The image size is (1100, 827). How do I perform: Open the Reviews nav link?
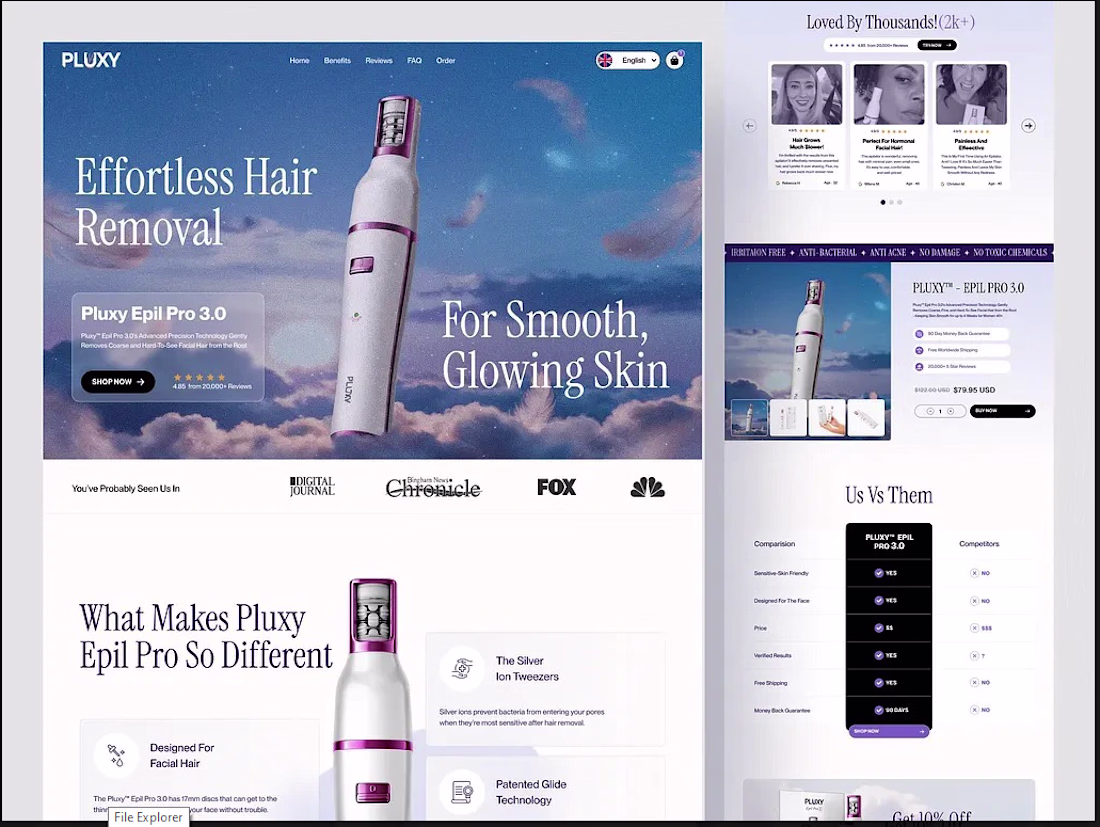tap(379, 60)
